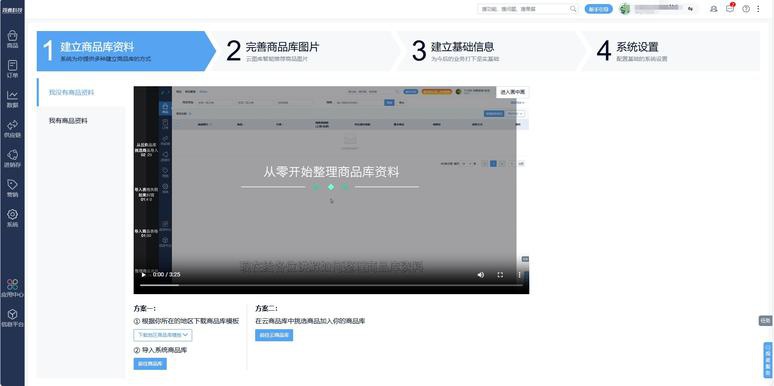The image size is (774, 386).
Task: Open the 营销 (marketing) tag sidebar icon
Action: pyautogui.click(x=12, y=188)
